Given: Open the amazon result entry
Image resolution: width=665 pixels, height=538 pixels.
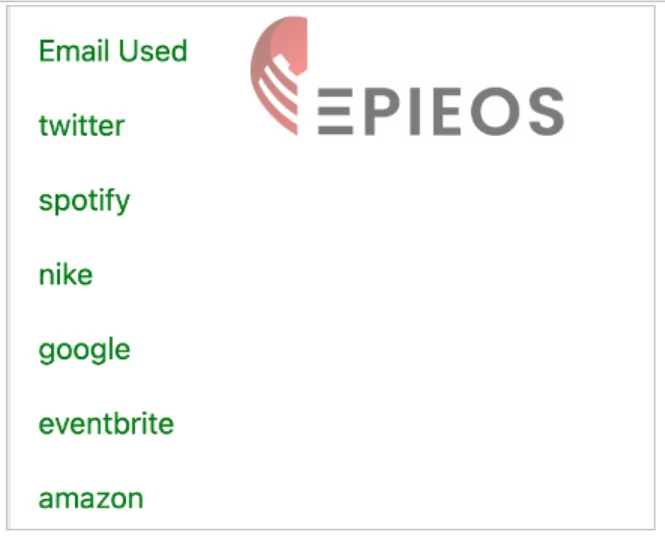Looking at the screenshot, I should pyautogui.click(x=91, y=499).
